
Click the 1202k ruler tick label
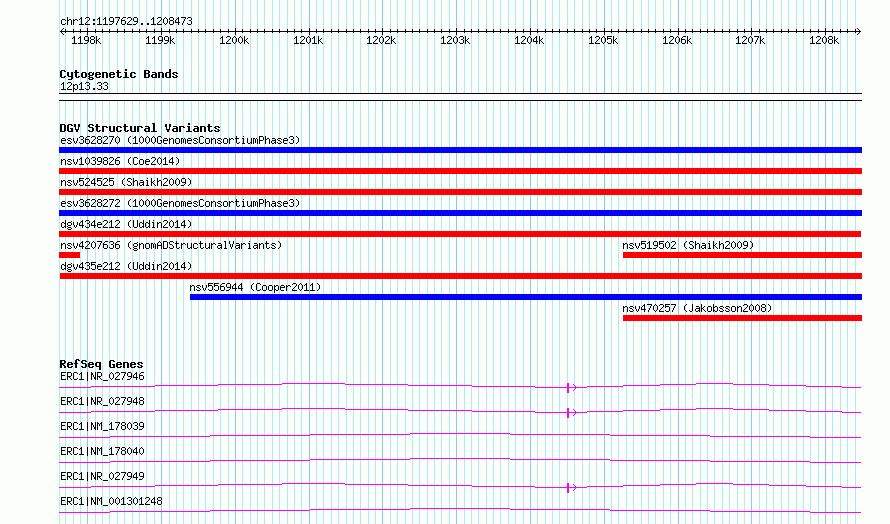381,40
